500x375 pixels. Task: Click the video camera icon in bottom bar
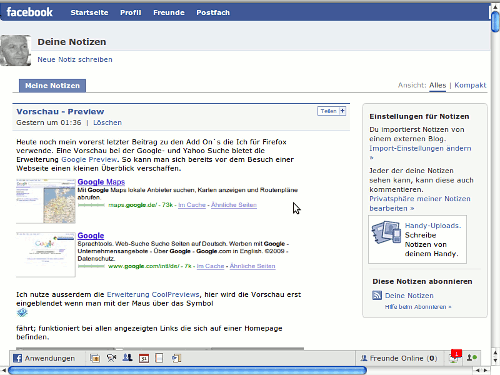111,358
